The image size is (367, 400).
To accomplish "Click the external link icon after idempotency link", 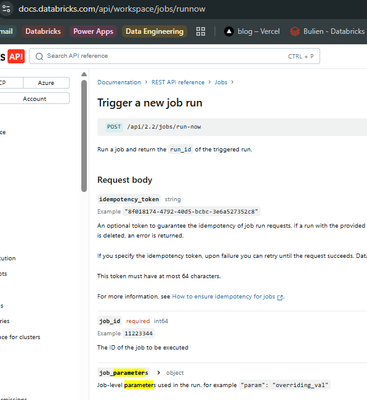I will (280, 297).
